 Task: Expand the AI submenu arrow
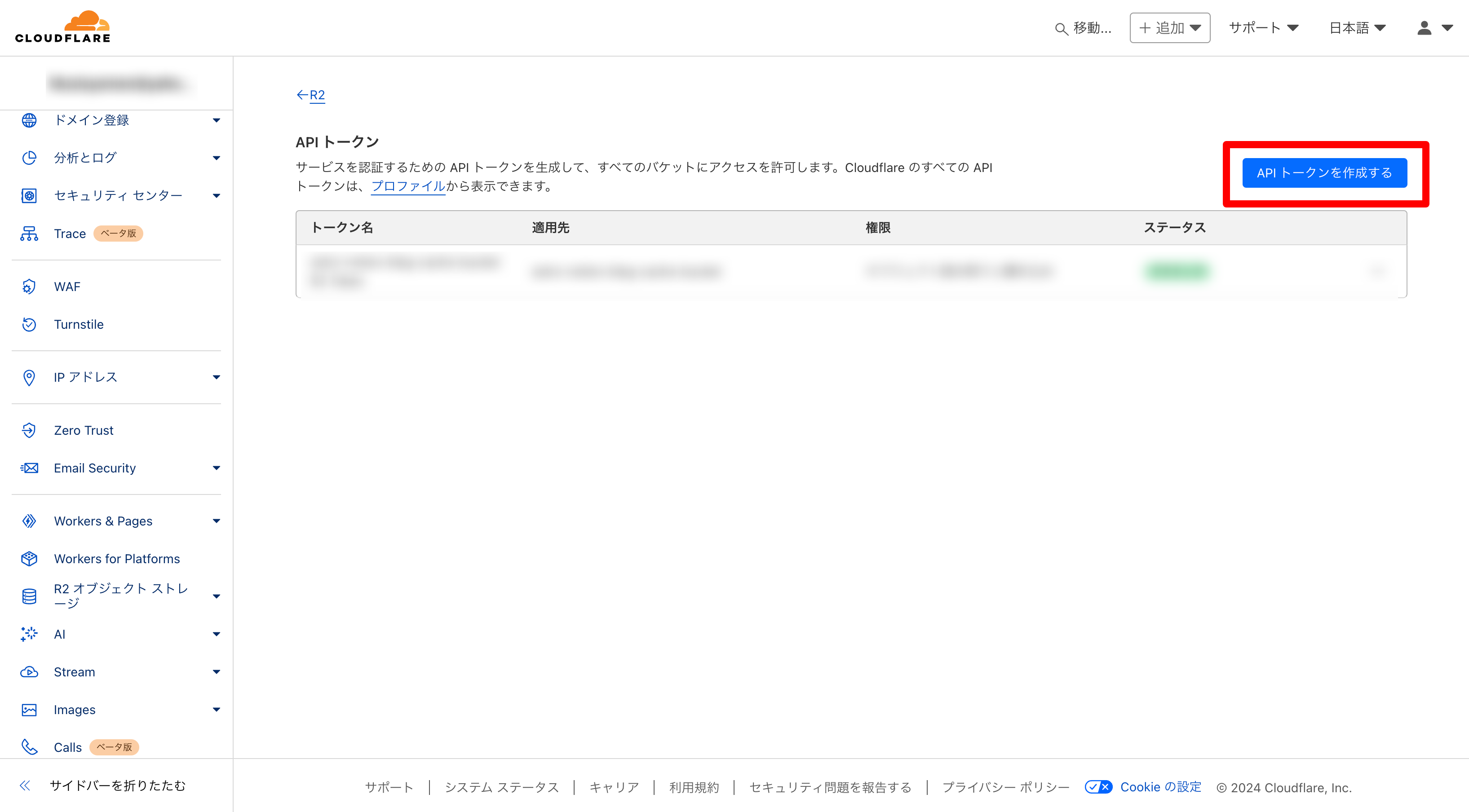[216, 634]
